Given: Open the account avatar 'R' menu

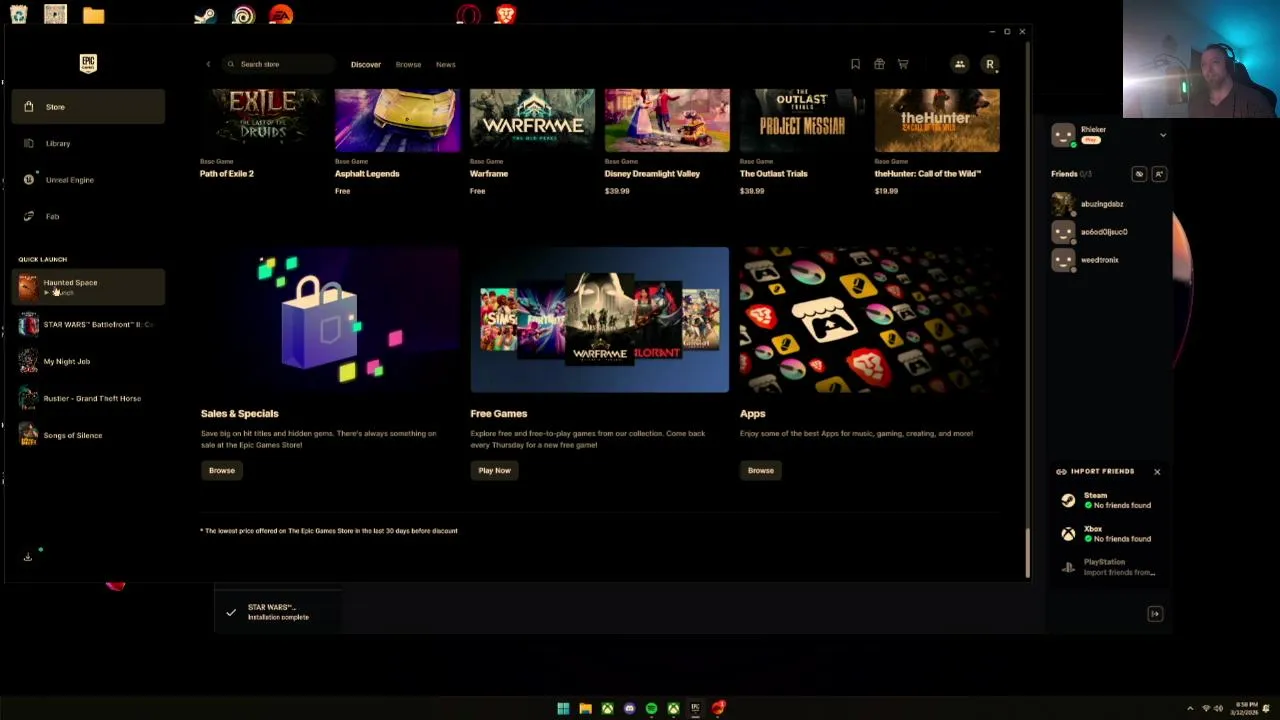Looking at the screenshot, I should (990, 64).
